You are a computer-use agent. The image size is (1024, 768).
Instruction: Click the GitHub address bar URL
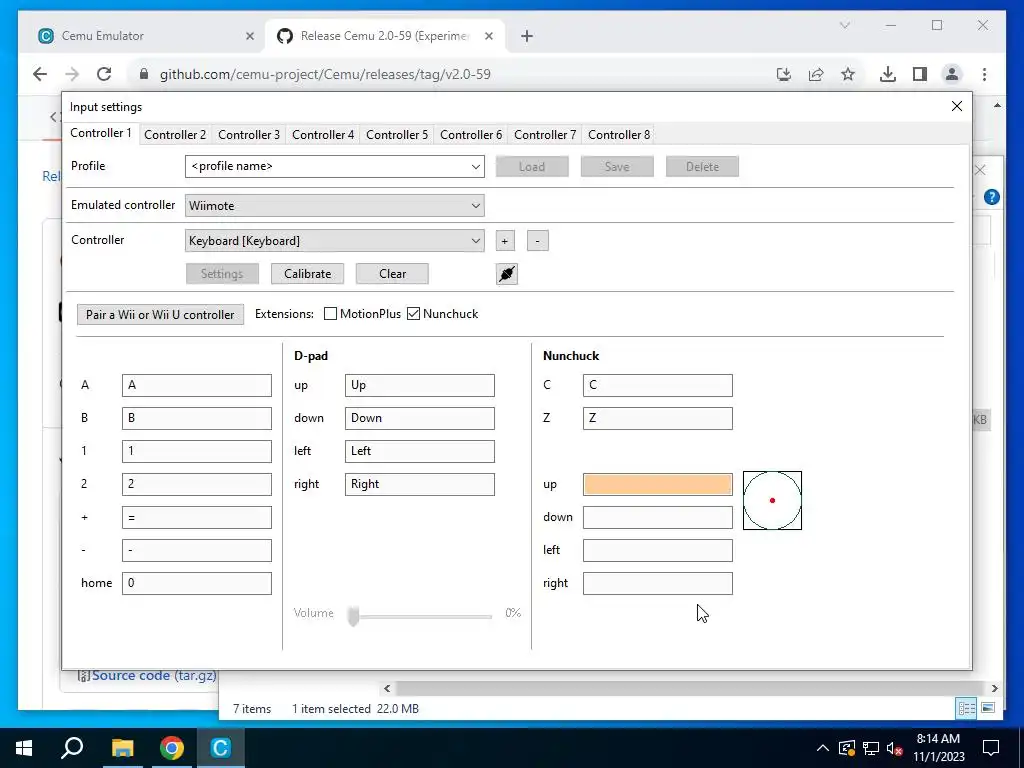325,74
